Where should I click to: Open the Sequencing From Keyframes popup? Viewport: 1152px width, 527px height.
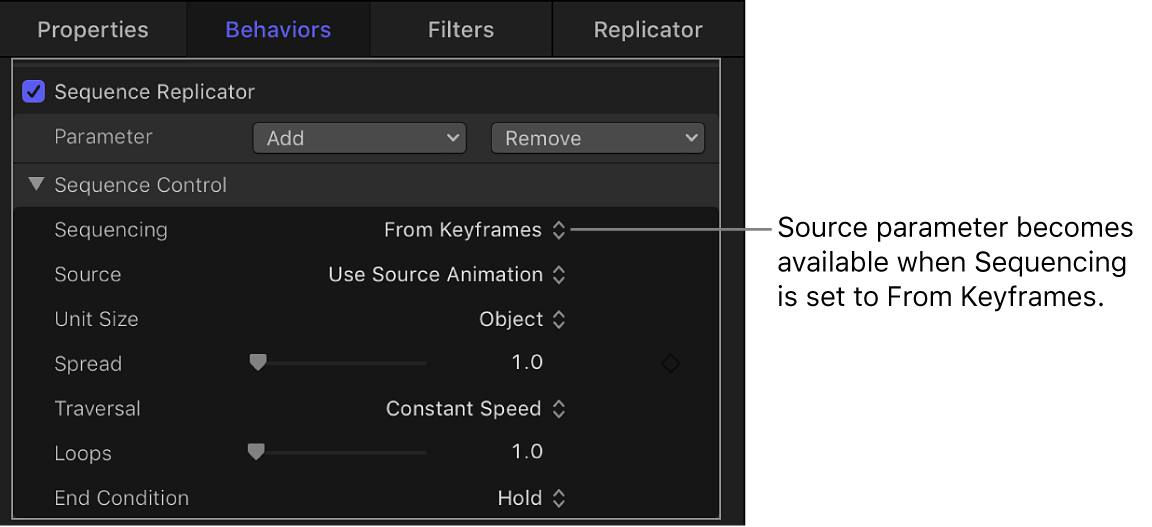click(474, 230)
